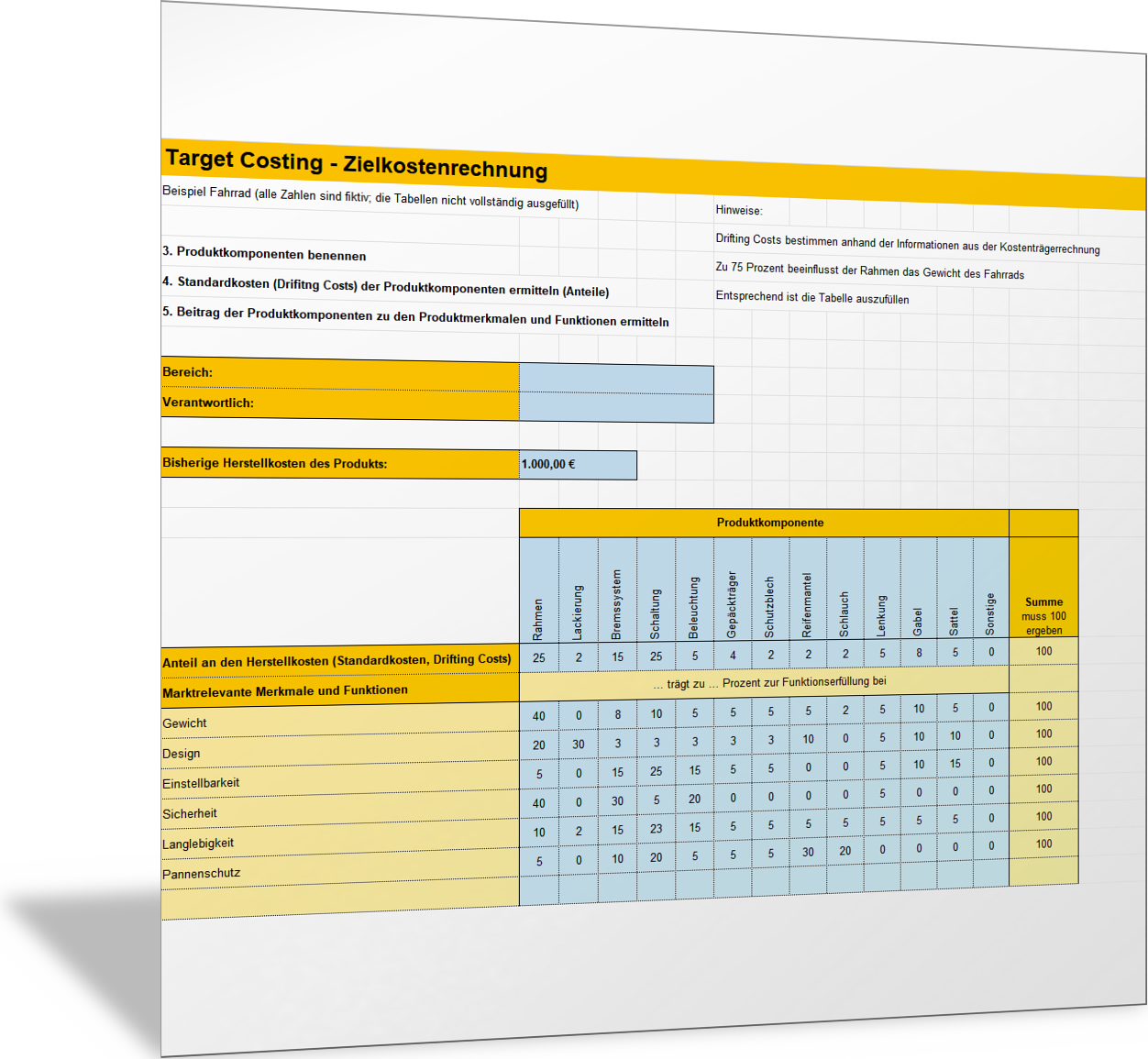Image resolution: width=1148 pixels, height=1059 pixels.
Task: Select the Sattel value in Einstellbarkeit row
Action: [x=955, y=764]
